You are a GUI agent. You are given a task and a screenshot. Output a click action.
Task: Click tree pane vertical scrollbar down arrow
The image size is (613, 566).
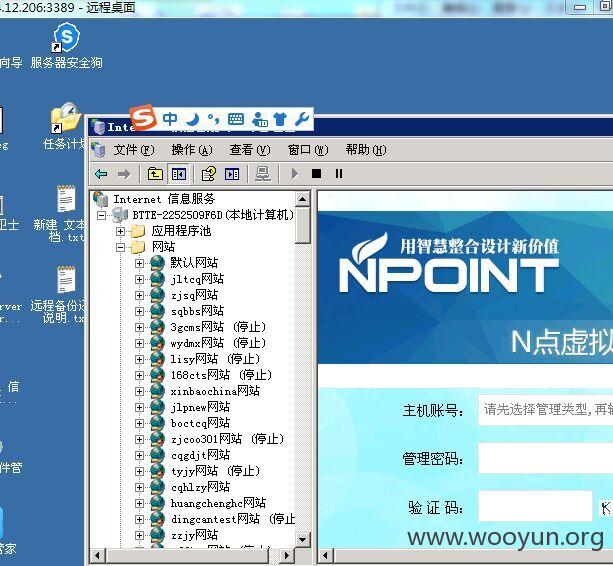[302, 540]
